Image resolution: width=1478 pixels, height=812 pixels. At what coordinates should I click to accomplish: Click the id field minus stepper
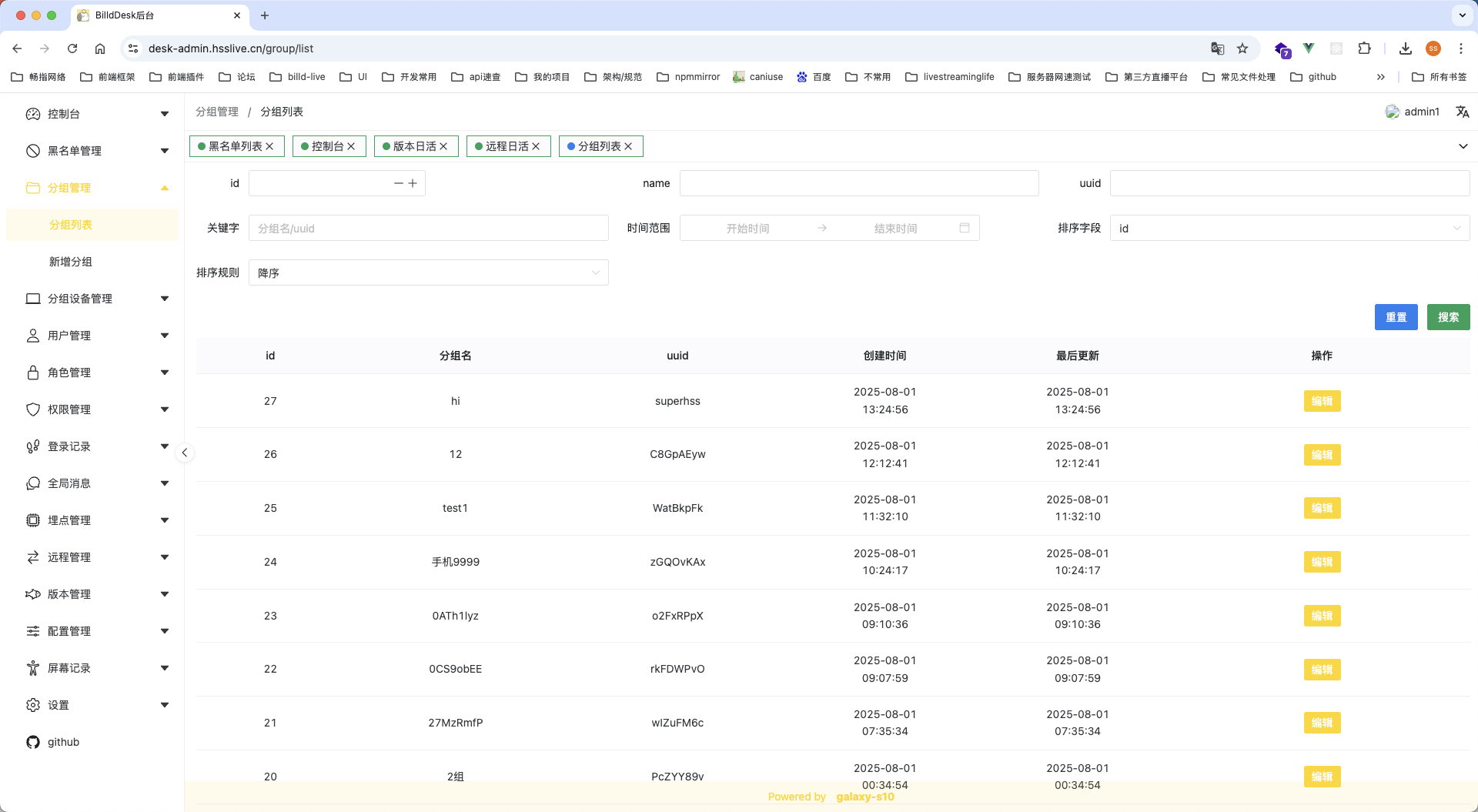tap(398, 183)
